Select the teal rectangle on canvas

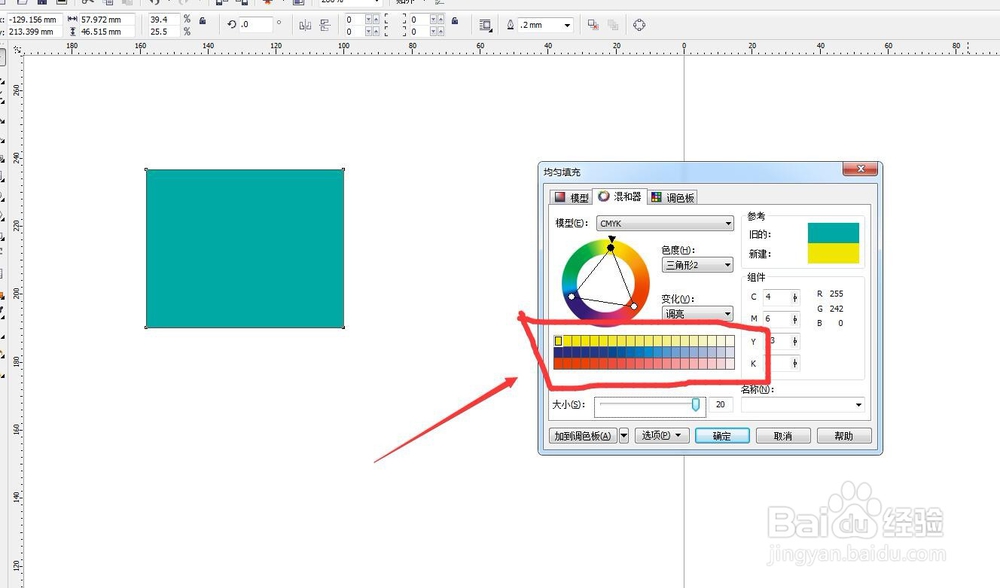tap(245, 249)
